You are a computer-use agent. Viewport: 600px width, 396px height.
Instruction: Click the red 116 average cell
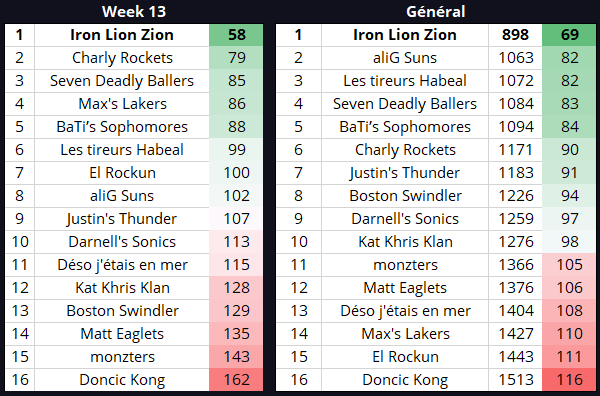tap(569, 380)
